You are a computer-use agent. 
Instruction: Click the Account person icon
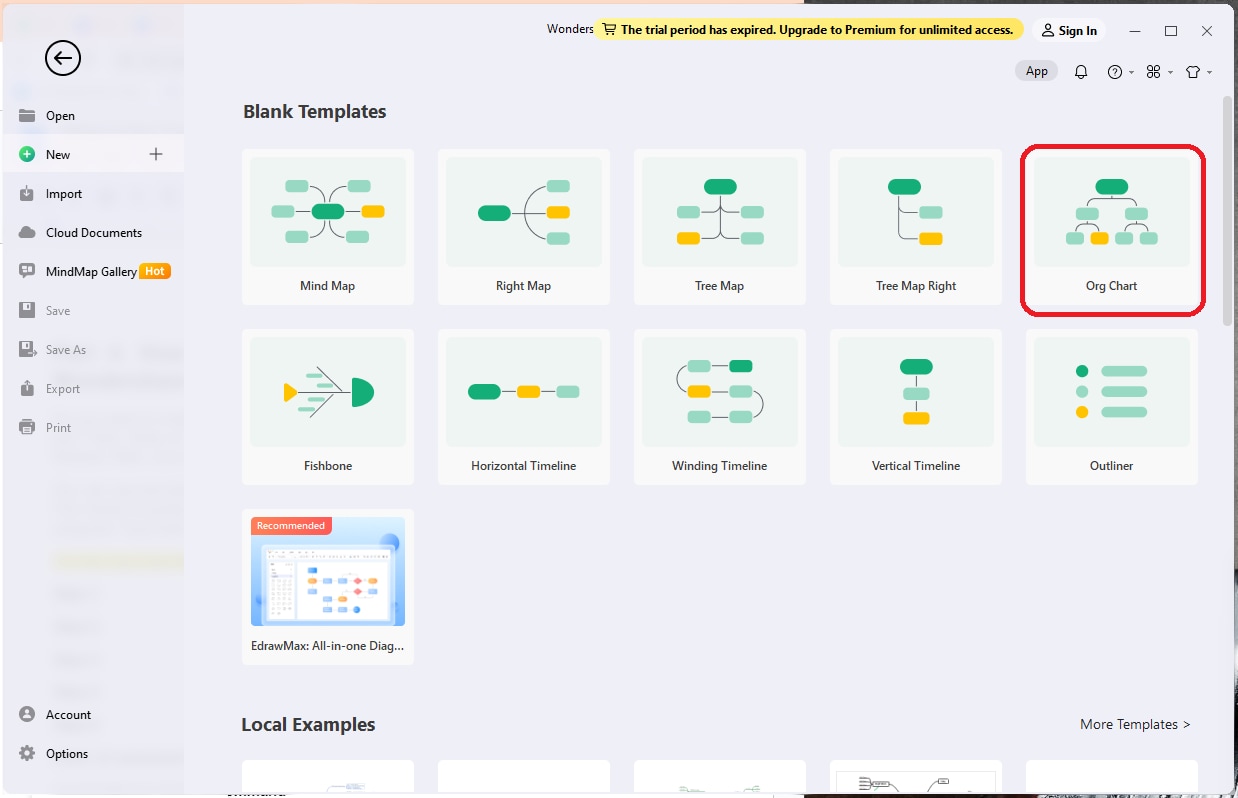[x=27, y=714]
